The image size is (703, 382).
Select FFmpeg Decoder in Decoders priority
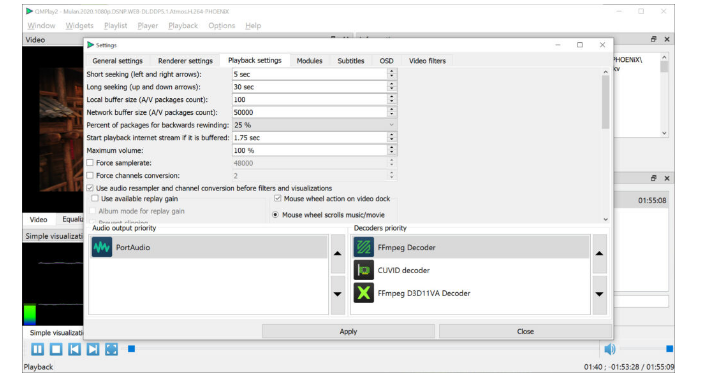tap(470, 247)
